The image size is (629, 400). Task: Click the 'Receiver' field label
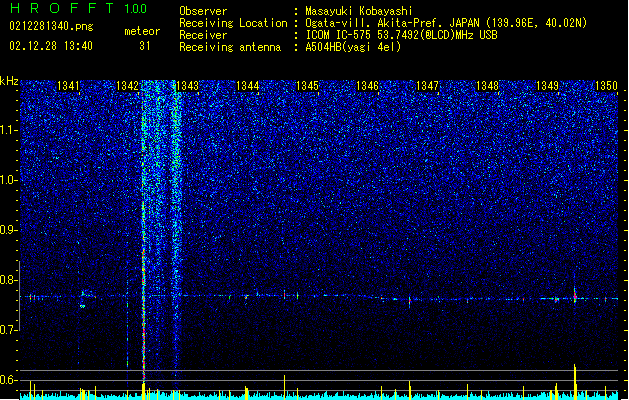(x=203, y=35)
